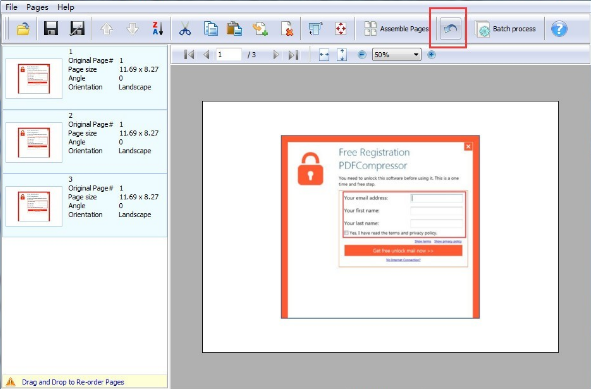Click page 2 'Page size 11.69 x 8.27' row

pos(113,133)
